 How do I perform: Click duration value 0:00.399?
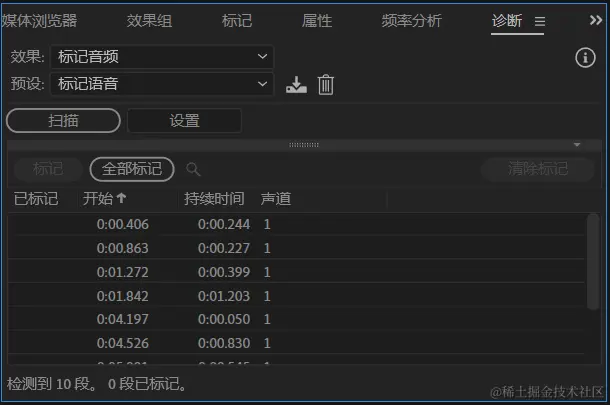point(224,272)
